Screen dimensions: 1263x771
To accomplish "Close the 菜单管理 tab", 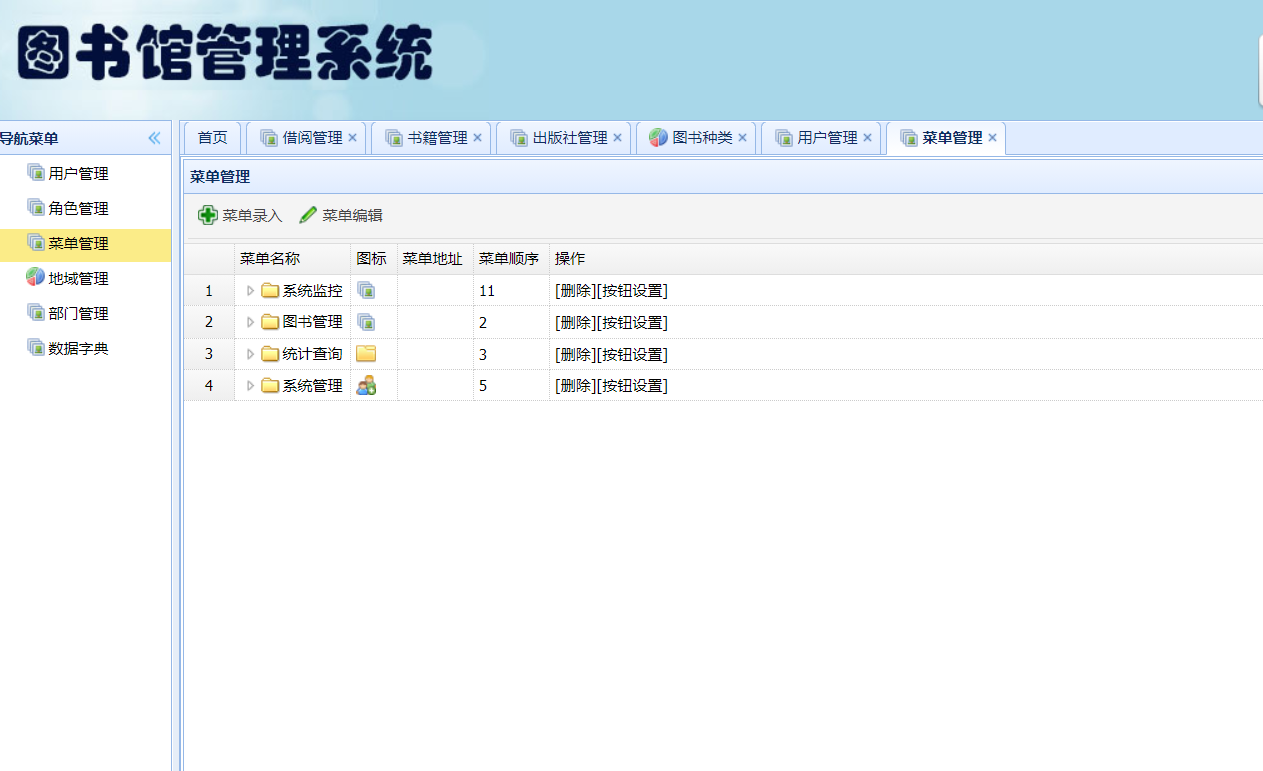I will click(x=992, y=138).
